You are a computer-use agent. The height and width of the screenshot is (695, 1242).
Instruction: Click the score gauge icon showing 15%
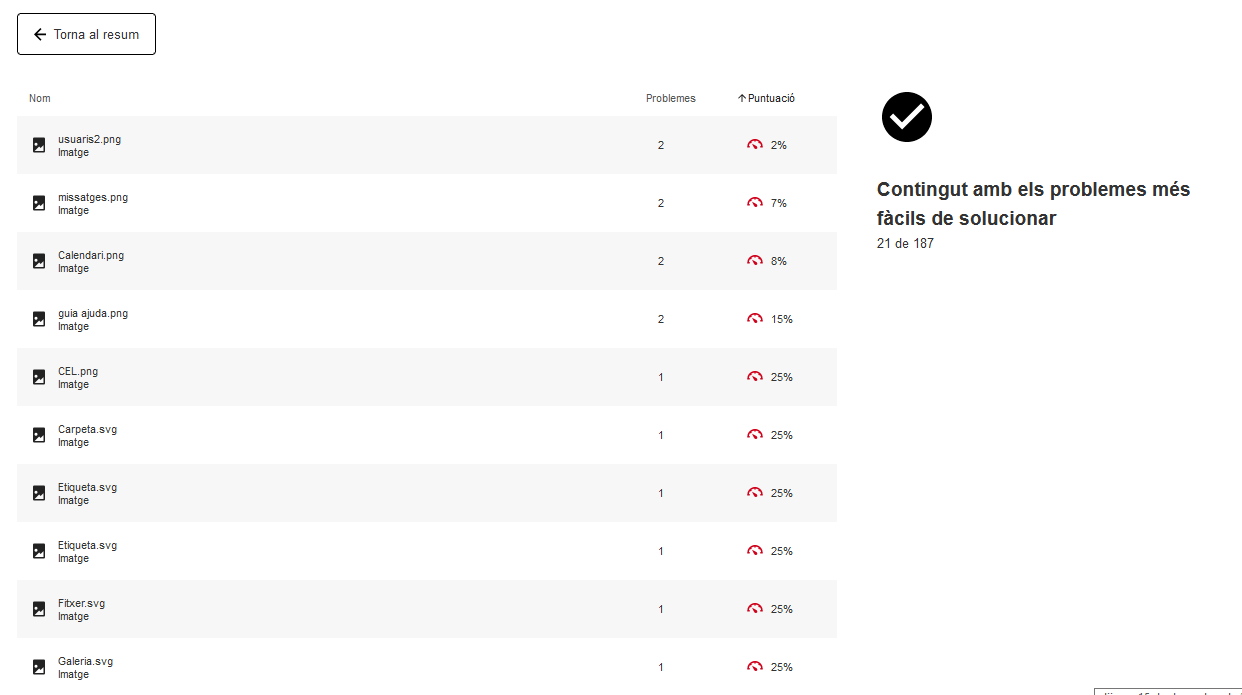click(x=755, y=319)
